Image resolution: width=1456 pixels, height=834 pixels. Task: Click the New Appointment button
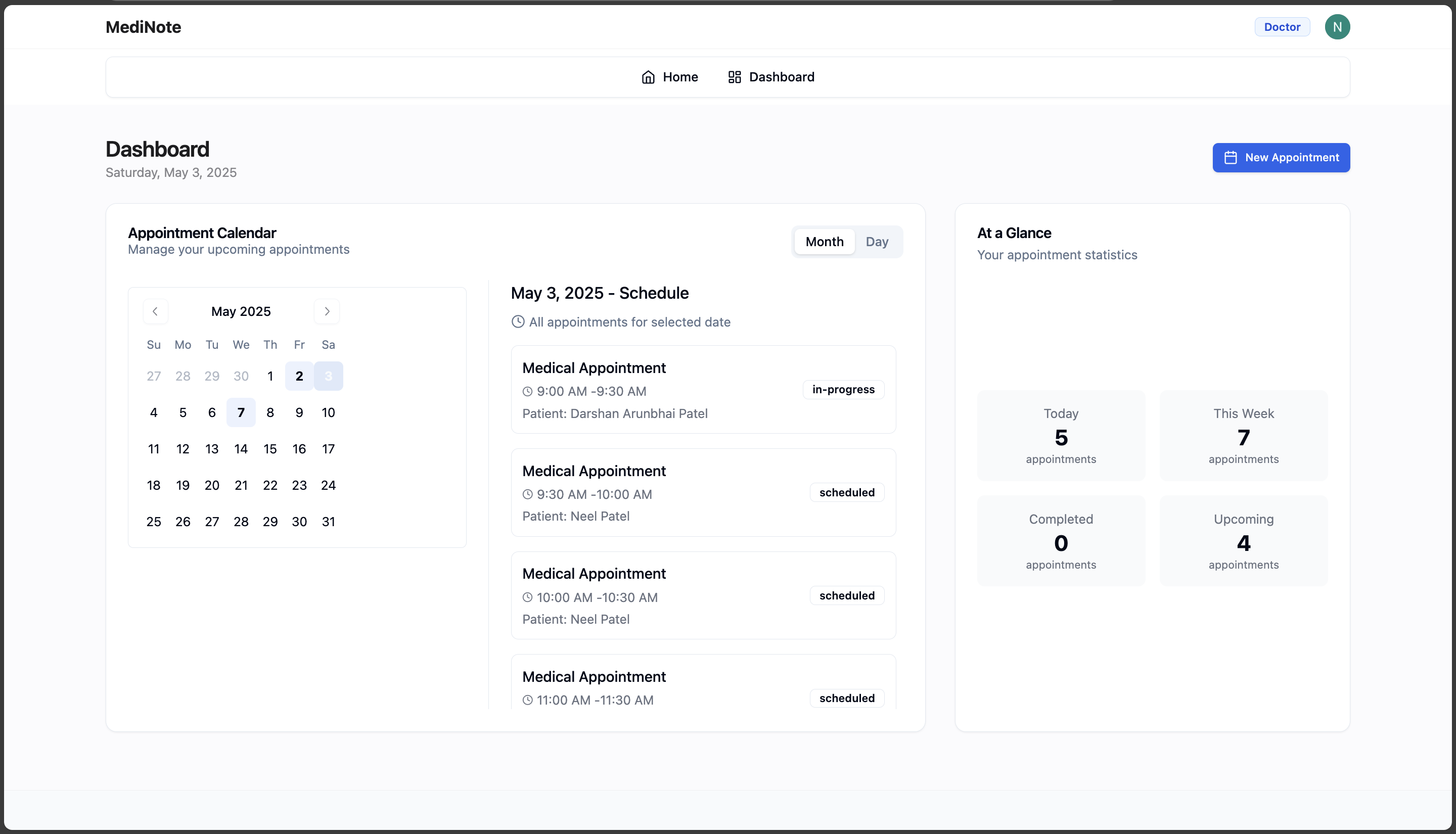click(1281, 158)
